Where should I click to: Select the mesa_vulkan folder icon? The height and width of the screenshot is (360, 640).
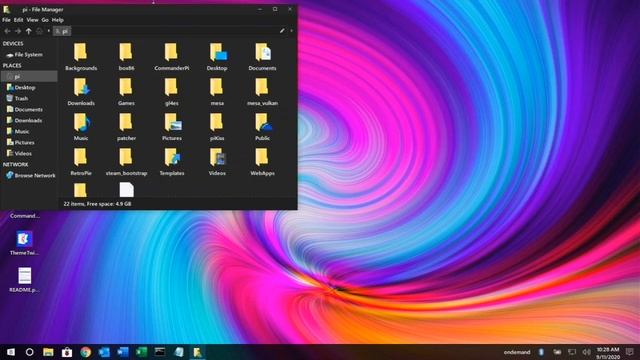(262, 87)
